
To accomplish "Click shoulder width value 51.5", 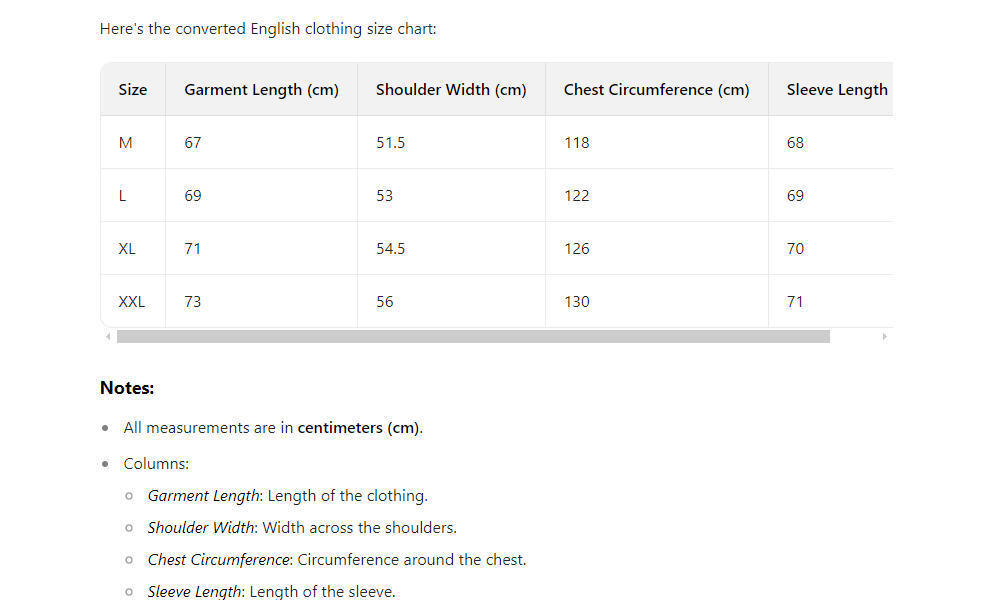I will tap(390, 143).
